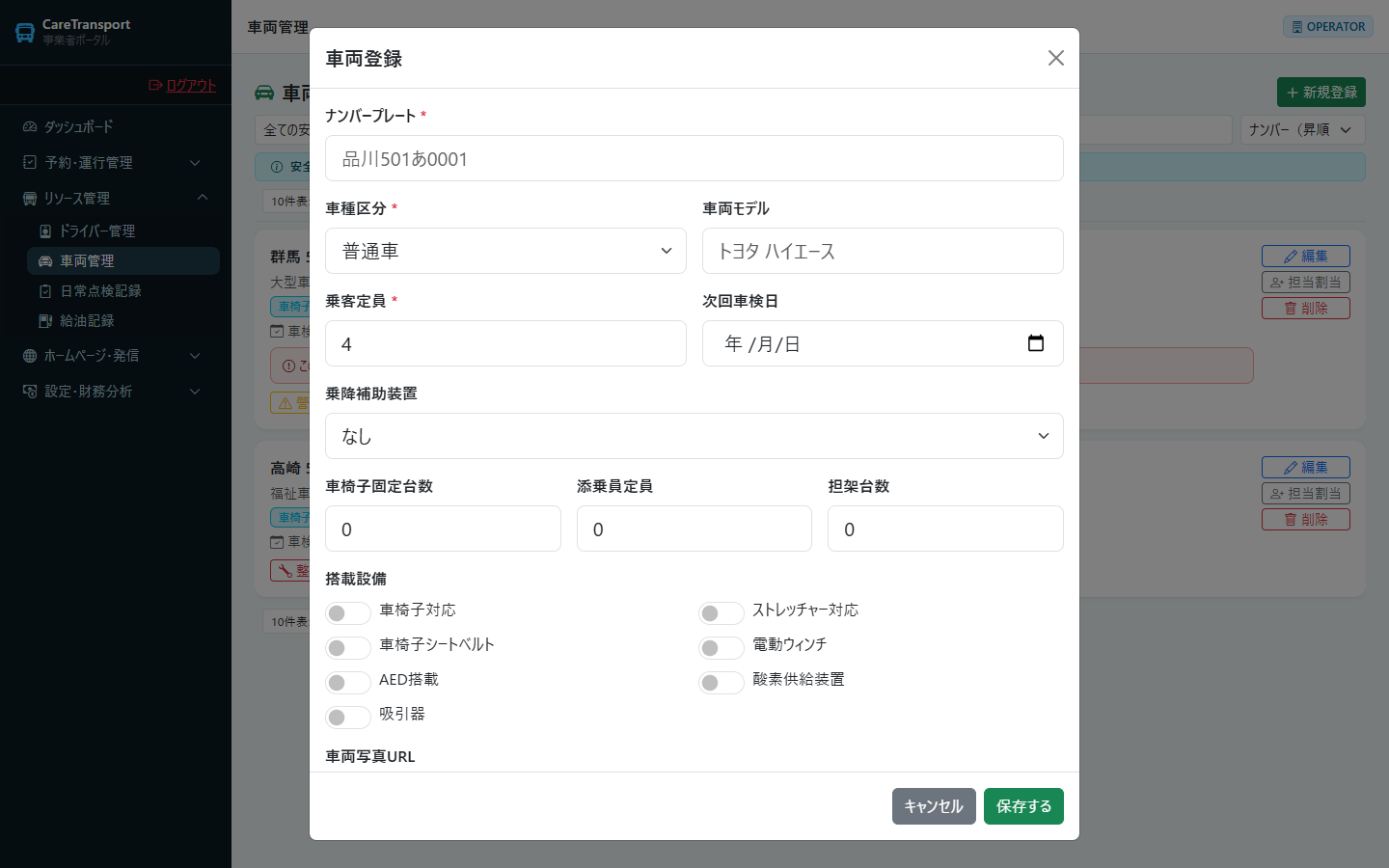Click the ナンバープレート input field
The height and width of the screenshot is (868, 1389).
694,158
